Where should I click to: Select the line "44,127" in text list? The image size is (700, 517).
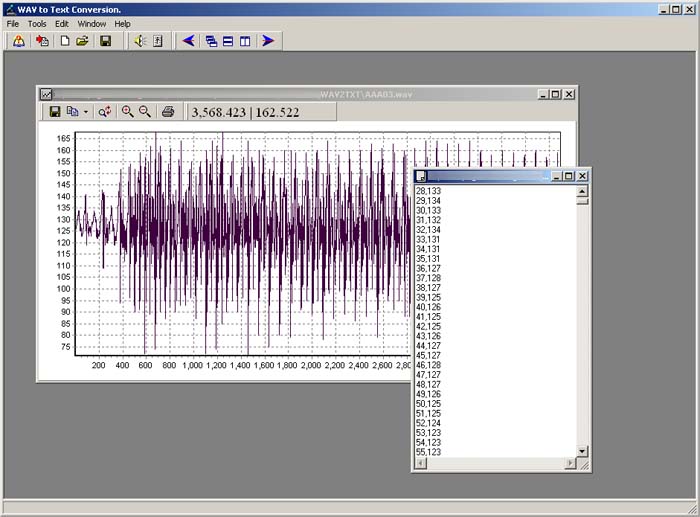click(x=428, y=345)
